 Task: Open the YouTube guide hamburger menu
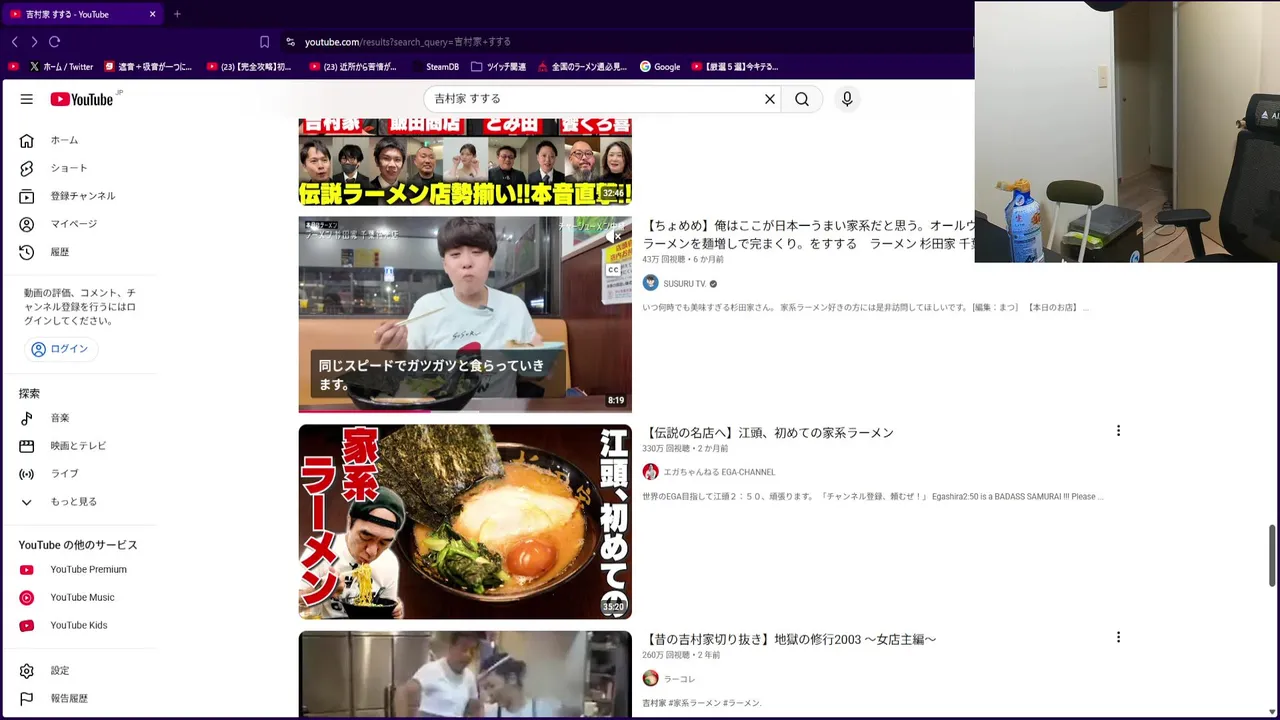[27, 99]
